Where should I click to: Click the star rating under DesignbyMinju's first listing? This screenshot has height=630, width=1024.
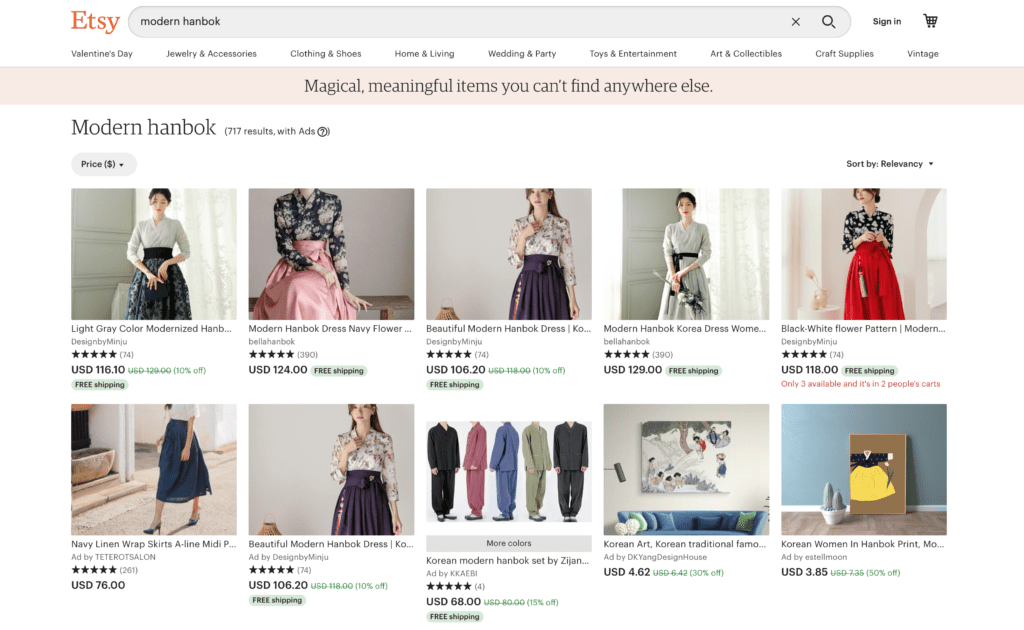tap(92, 354)
